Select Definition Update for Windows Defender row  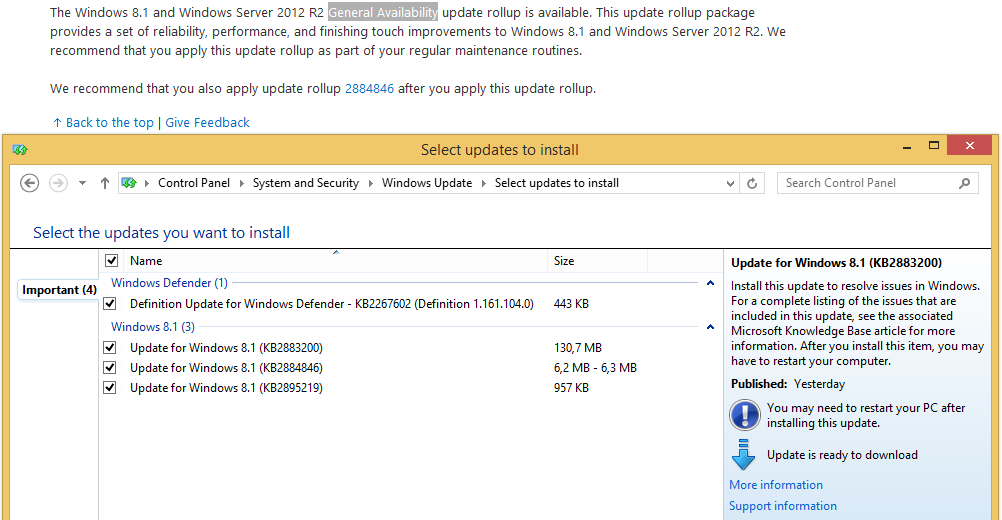coord(332,303)
